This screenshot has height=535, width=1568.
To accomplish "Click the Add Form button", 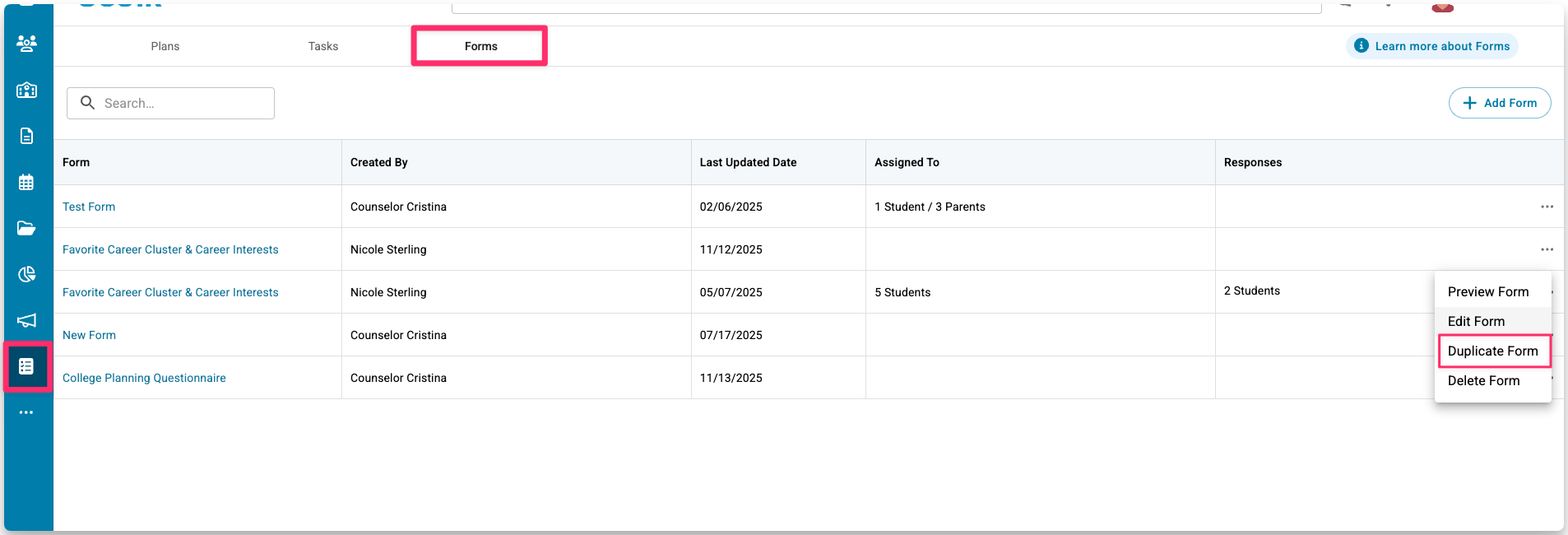I will tap(1500, 103).
